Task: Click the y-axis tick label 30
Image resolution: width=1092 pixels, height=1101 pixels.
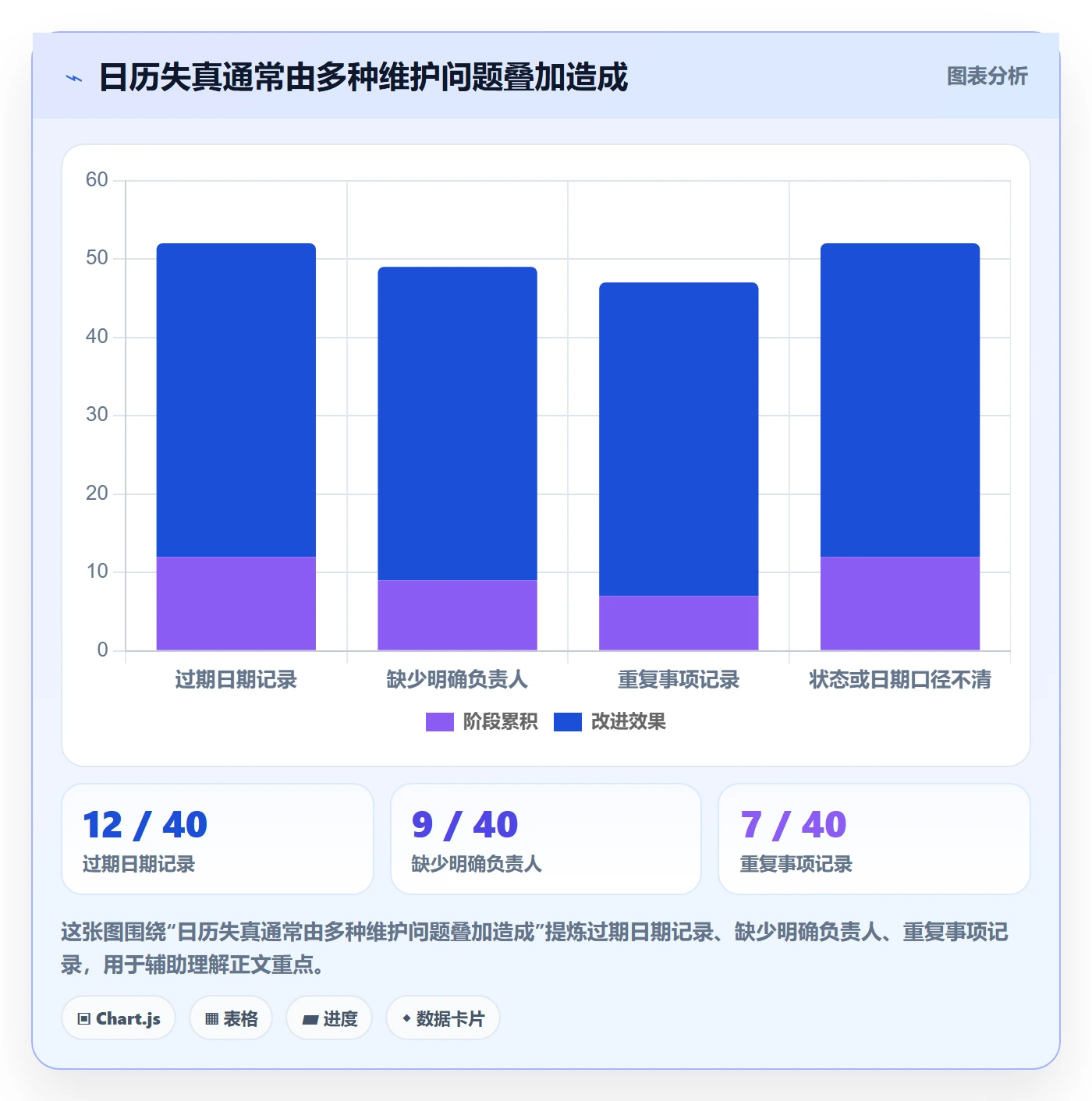Action: [97, 415]
